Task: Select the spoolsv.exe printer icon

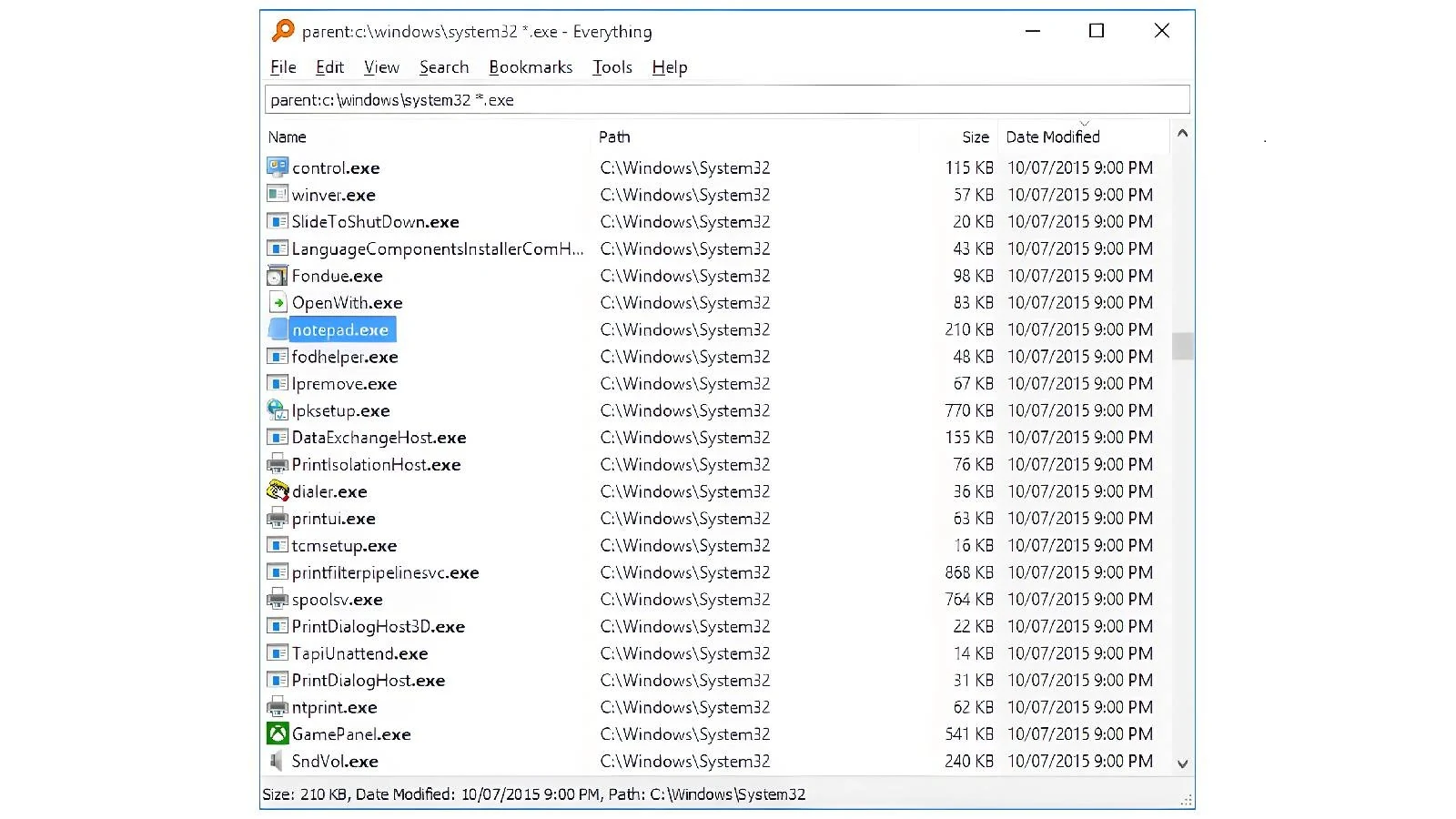Action: click(x=278, y=599)
